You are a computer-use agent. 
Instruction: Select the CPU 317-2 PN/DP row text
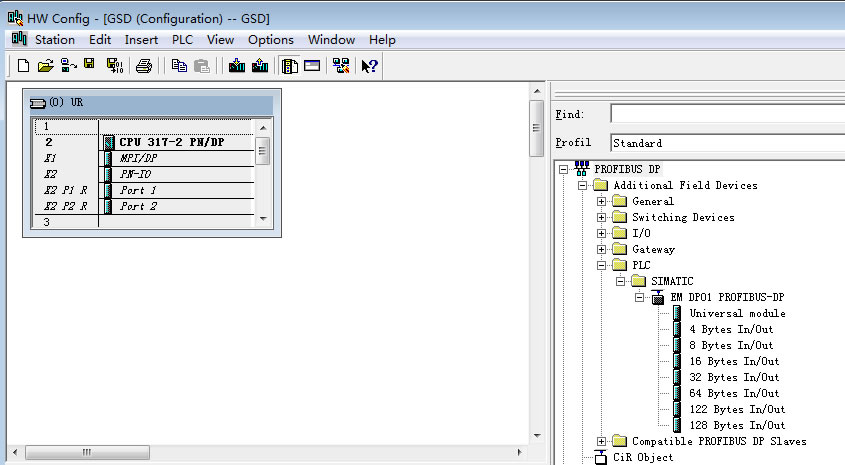click(171, 142)
